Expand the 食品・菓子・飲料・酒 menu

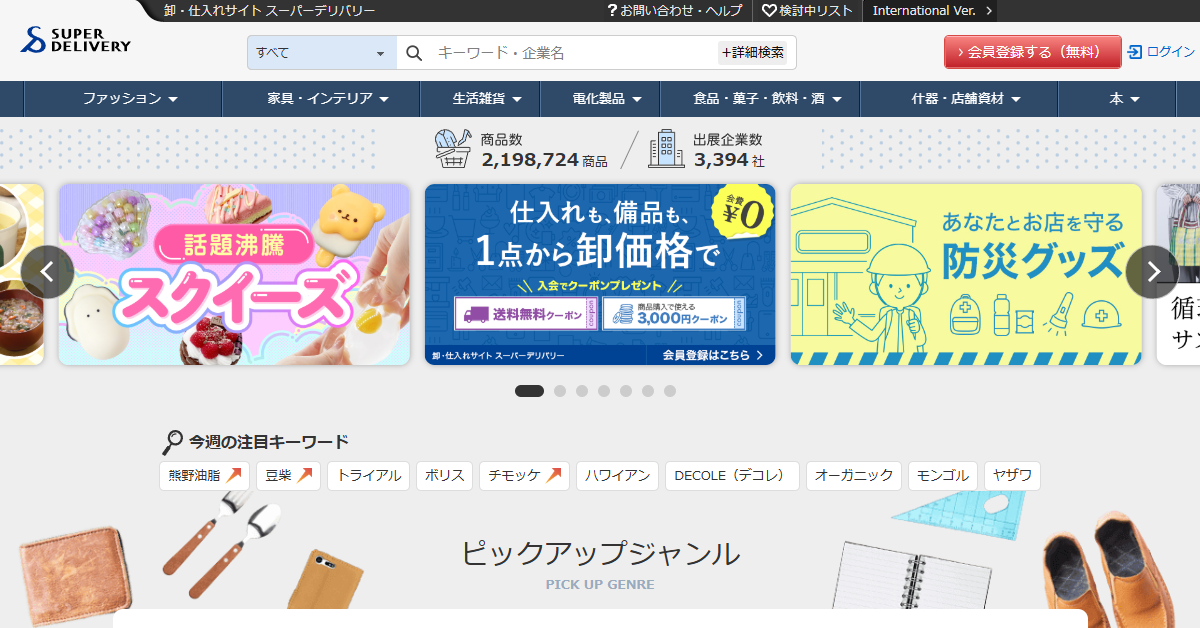[767, 99]
